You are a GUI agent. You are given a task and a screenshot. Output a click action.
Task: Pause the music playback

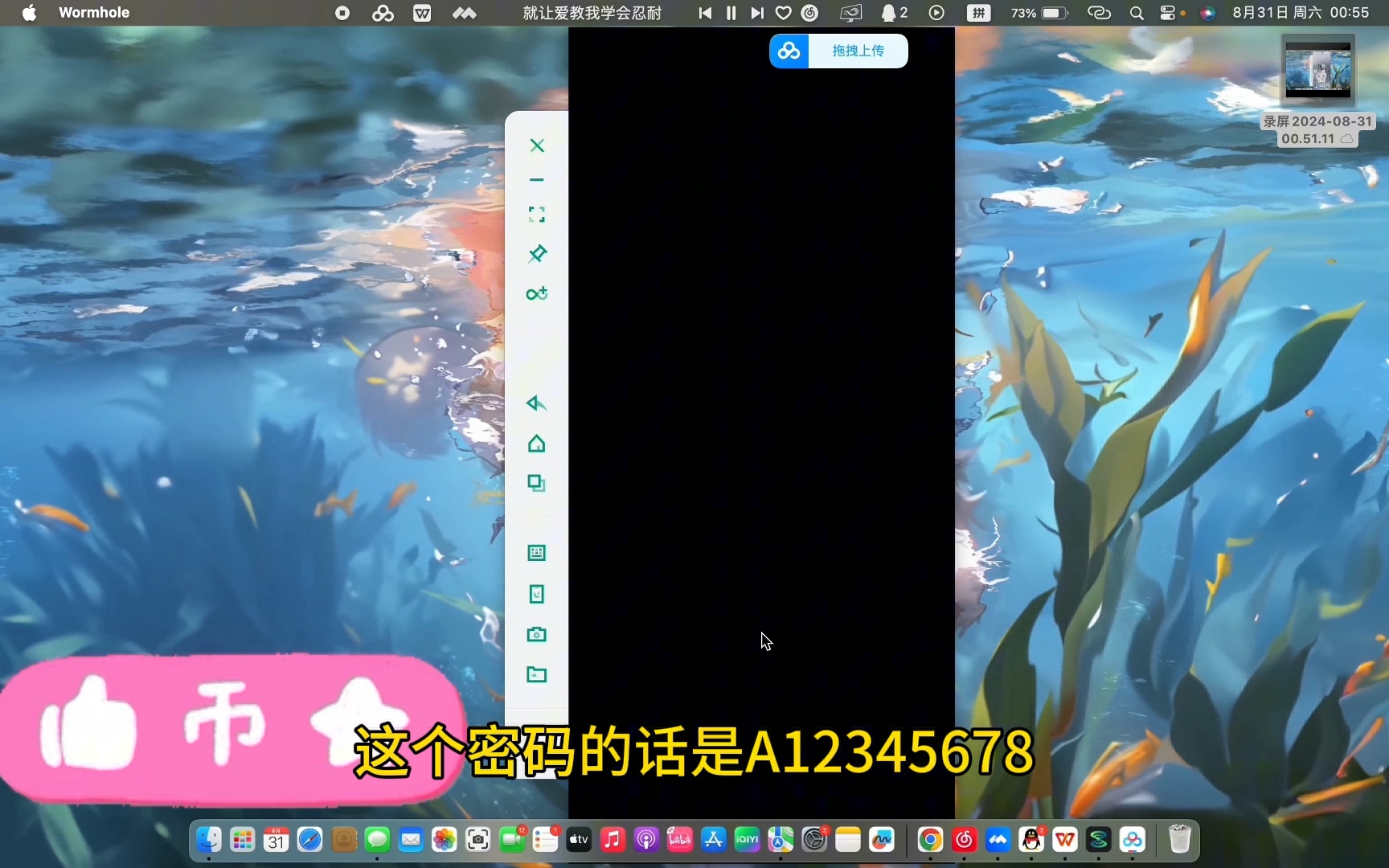(731, 13)
